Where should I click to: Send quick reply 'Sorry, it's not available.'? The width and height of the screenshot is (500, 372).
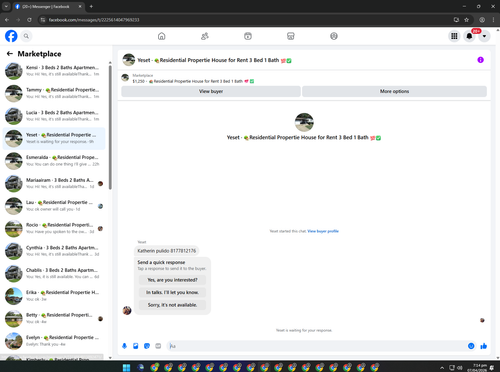(172, 305)
